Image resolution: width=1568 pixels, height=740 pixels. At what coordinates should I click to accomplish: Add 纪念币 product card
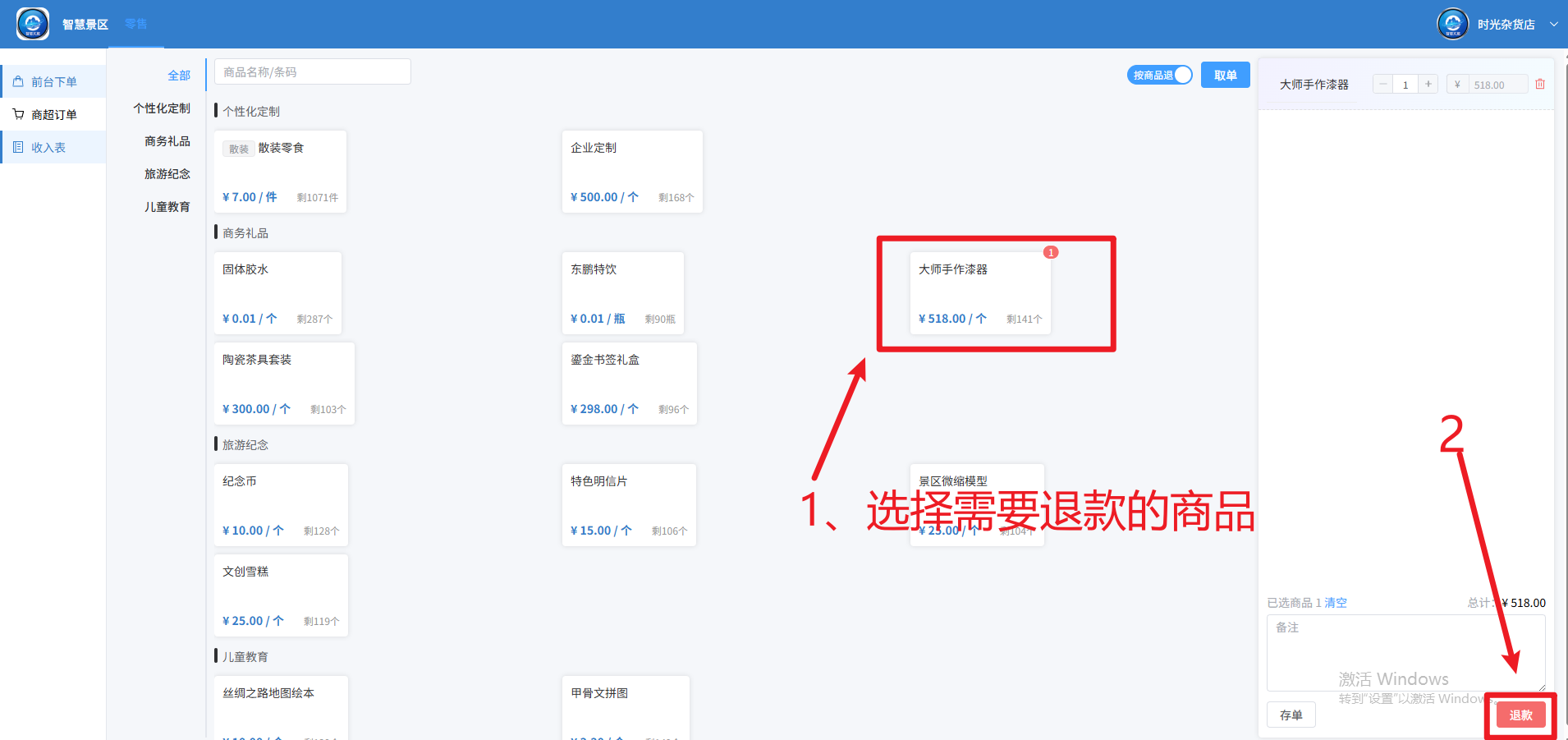click(281, 505)
